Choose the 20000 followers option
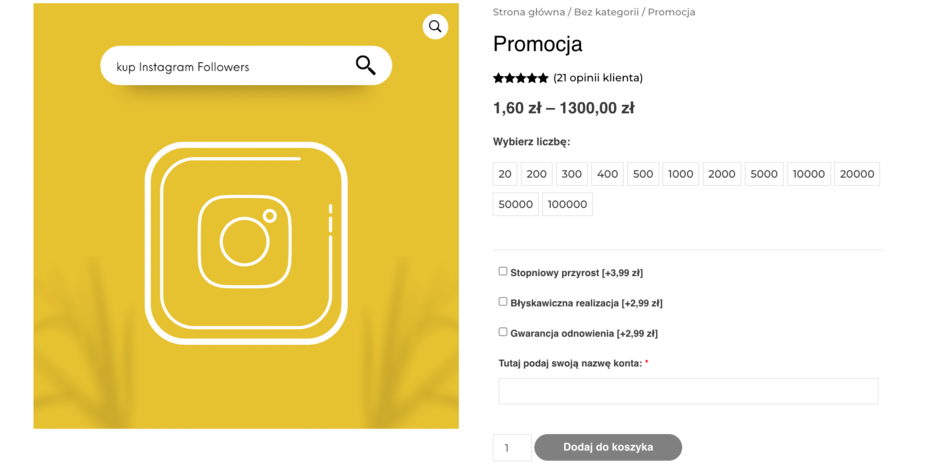 coord(857,174)
